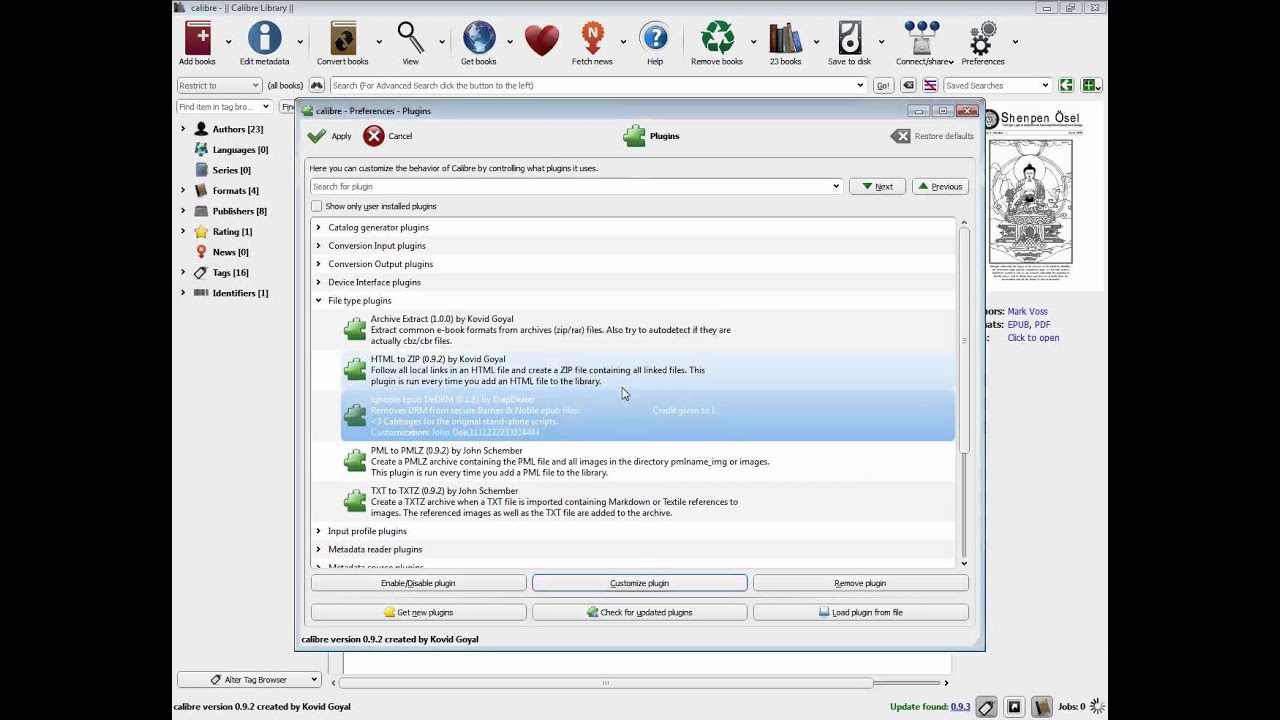
Task: Click the binoculars advanced search icon
Action: [x=317, y=85]
